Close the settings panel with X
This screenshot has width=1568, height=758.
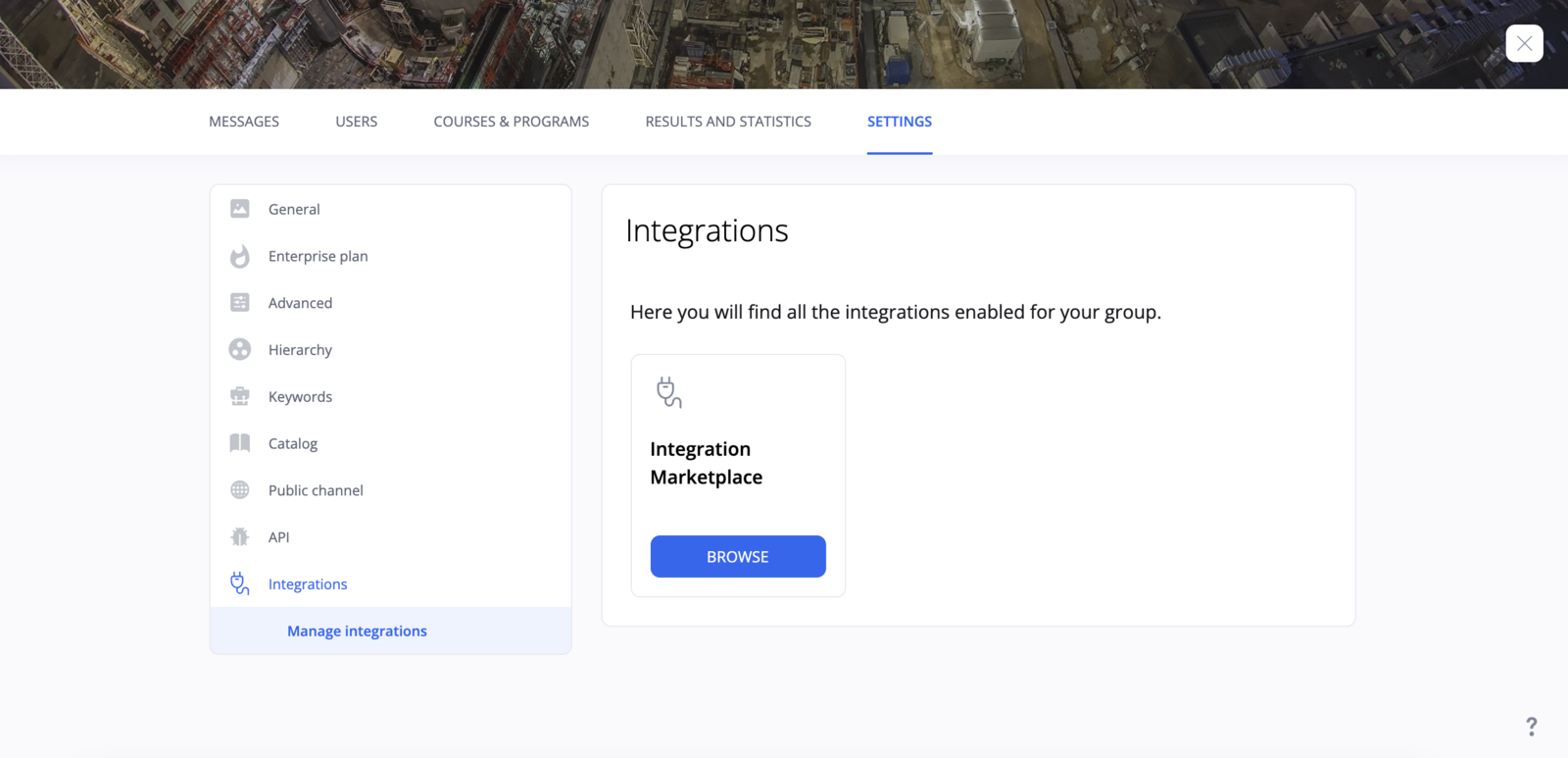point(1524,43)
